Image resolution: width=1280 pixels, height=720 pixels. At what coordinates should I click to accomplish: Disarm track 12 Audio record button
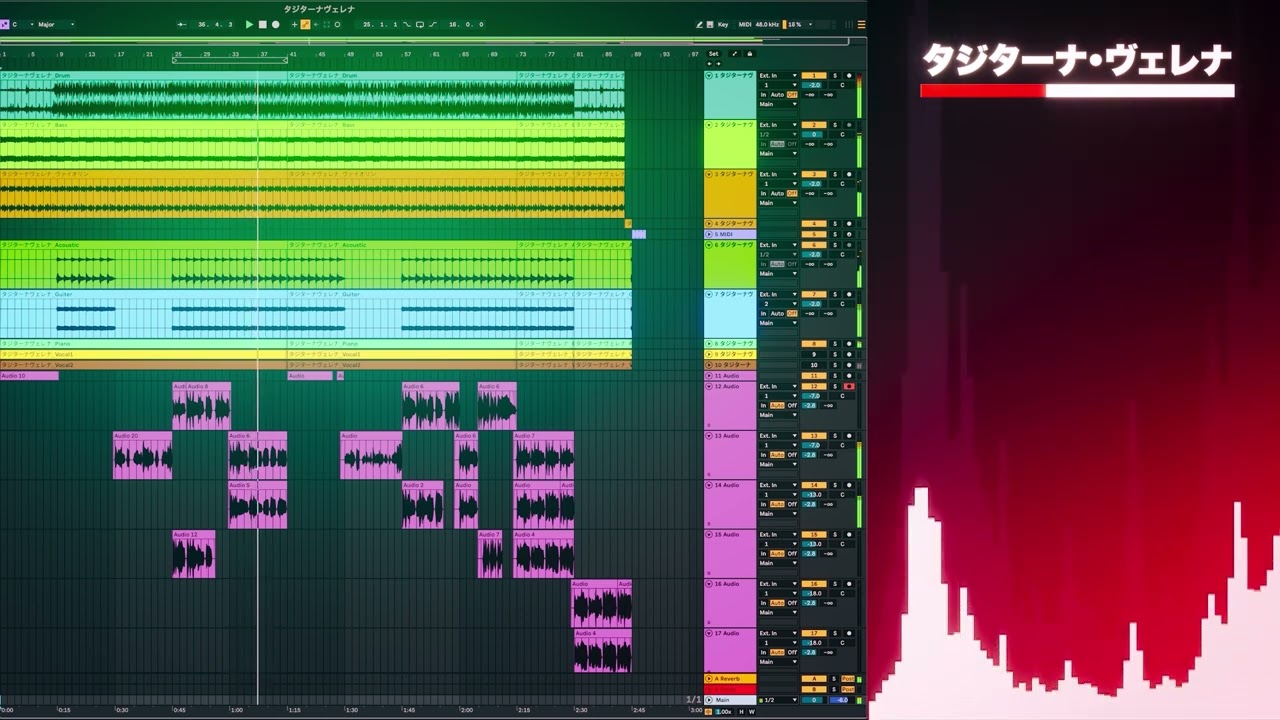coord(849,386)
